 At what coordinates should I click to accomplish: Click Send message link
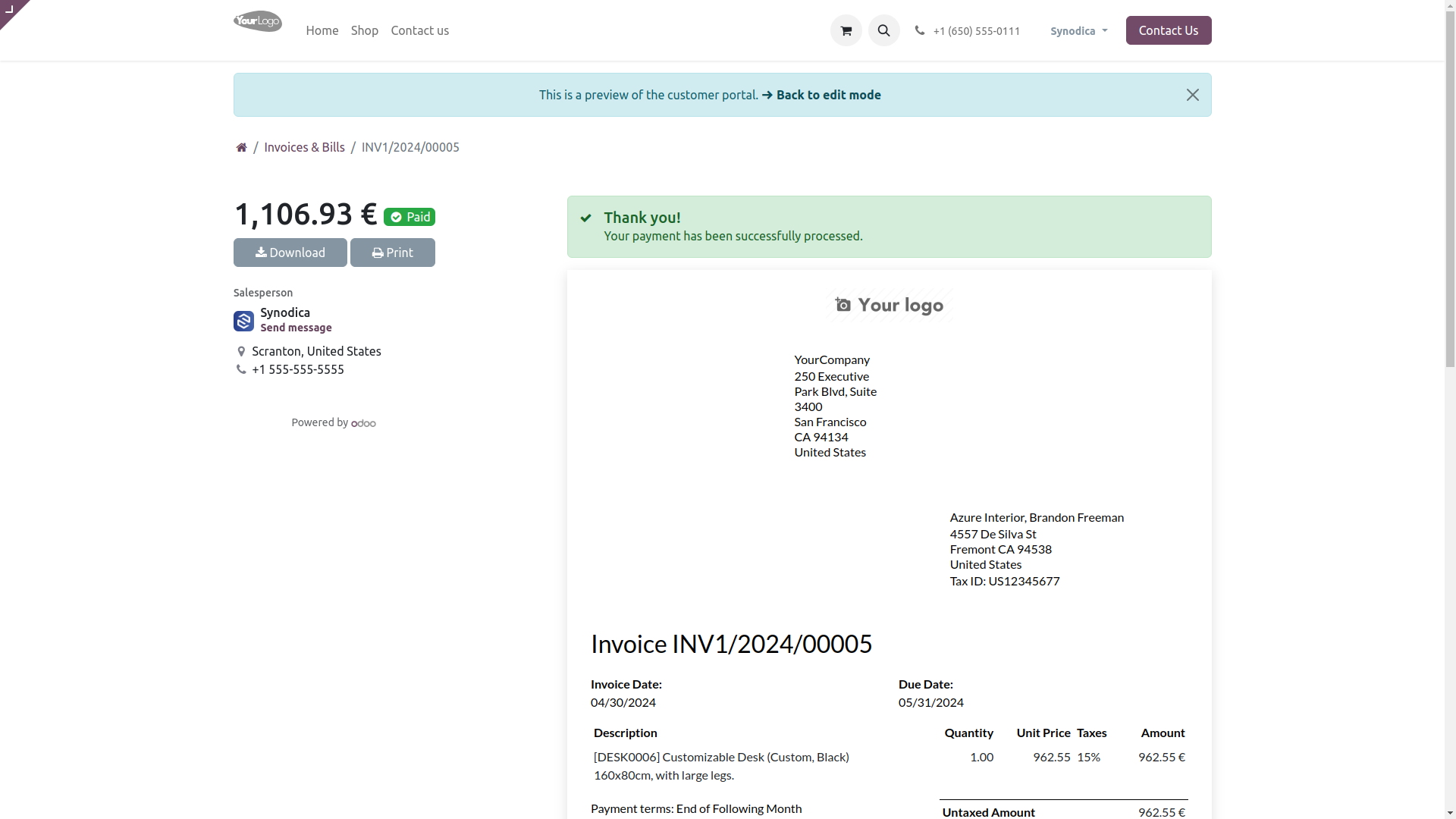[297, 328]
